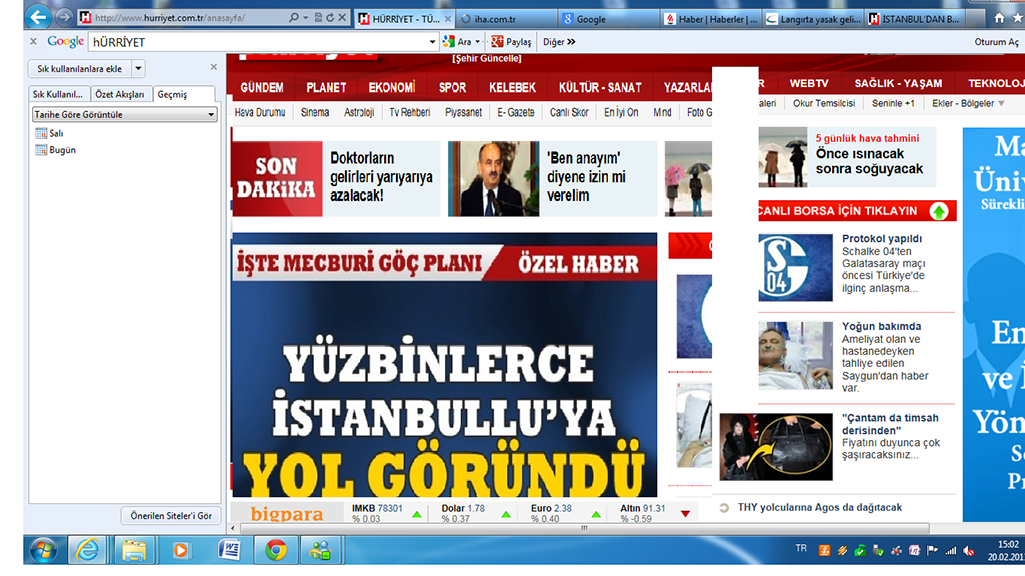Viewport: 1025px width, 576px height.
Task: Click the Yoğun bakımda hospital photo thumbnail
Action: point(796,355)
